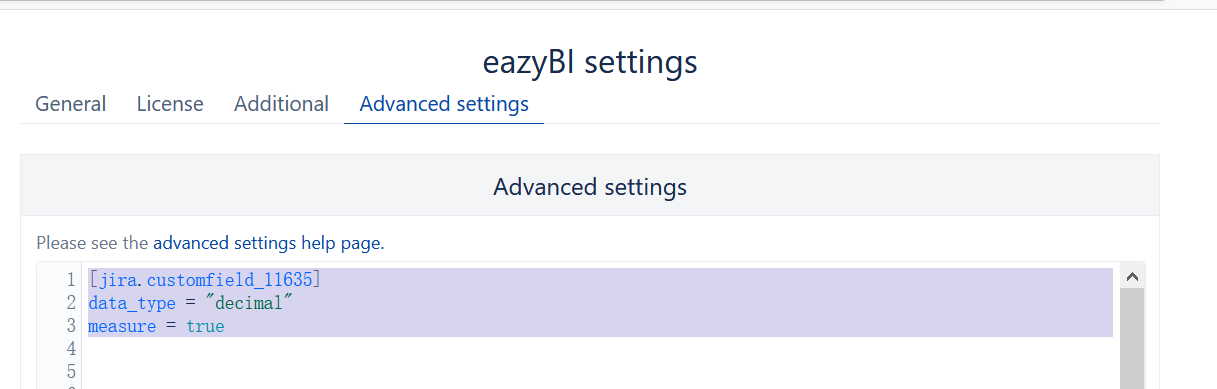Select the Additional tab
Screen dimensions: 1217x389
[281, 104]
